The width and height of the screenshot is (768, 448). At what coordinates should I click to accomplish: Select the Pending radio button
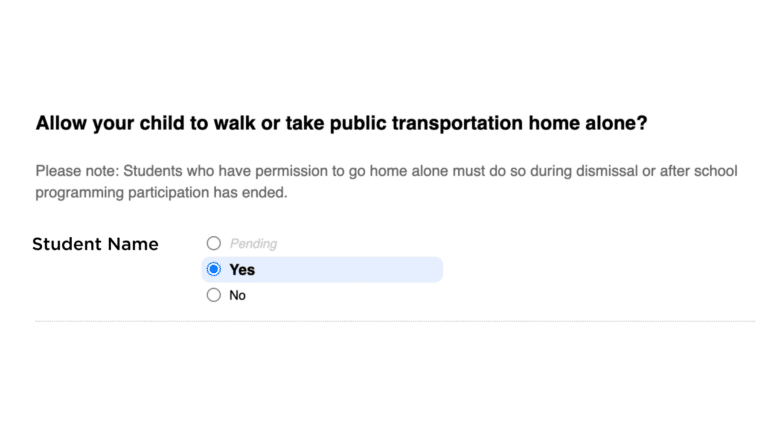[x=214, y=243]
